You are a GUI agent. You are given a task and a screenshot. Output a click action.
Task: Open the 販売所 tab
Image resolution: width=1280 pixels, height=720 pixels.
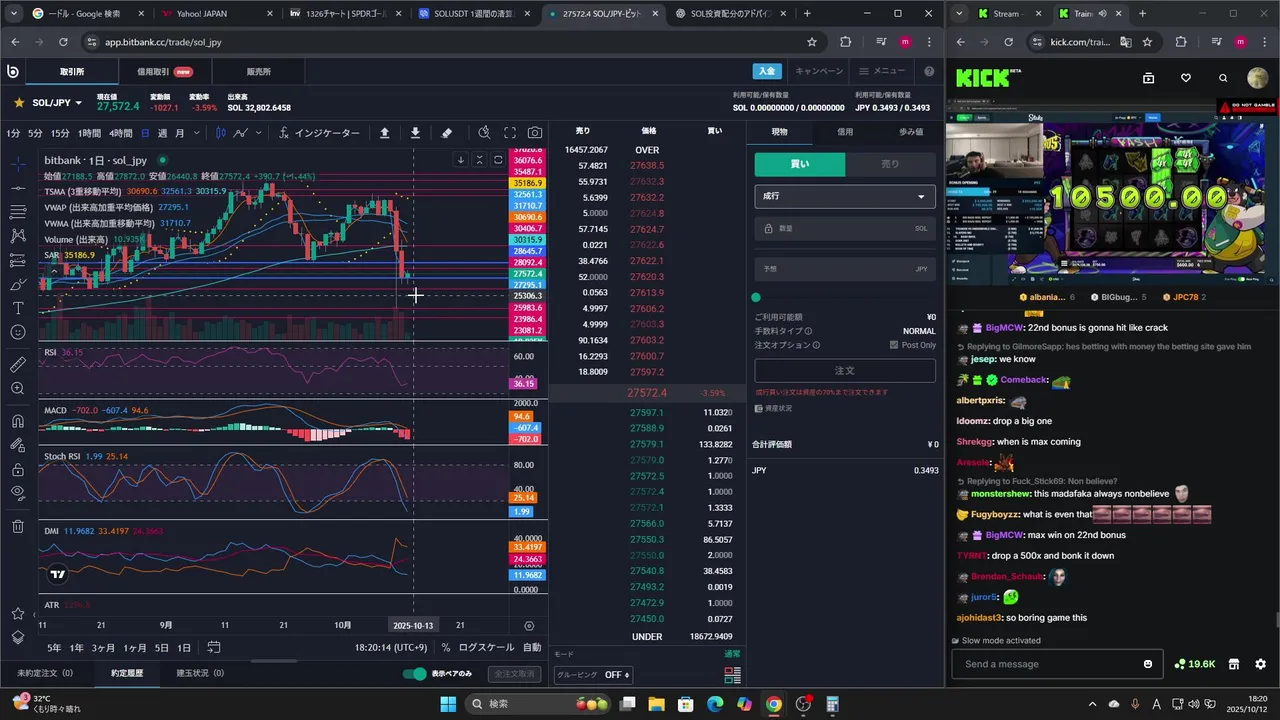click(x=258, y=72)
